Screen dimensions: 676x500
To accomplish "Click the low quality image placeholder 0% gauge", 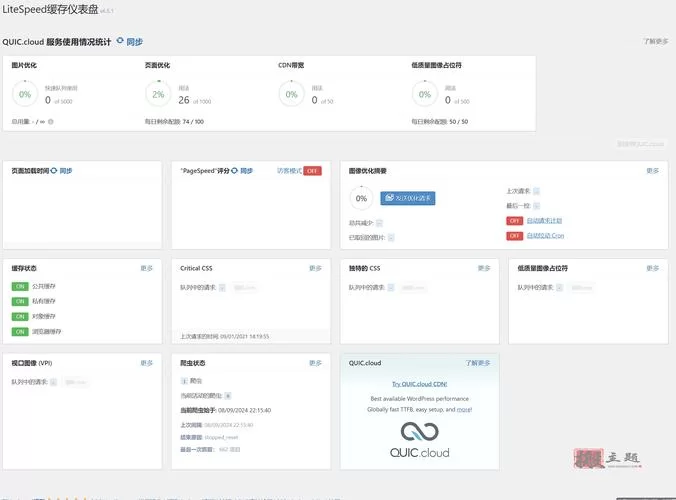I will click(425, 95).
